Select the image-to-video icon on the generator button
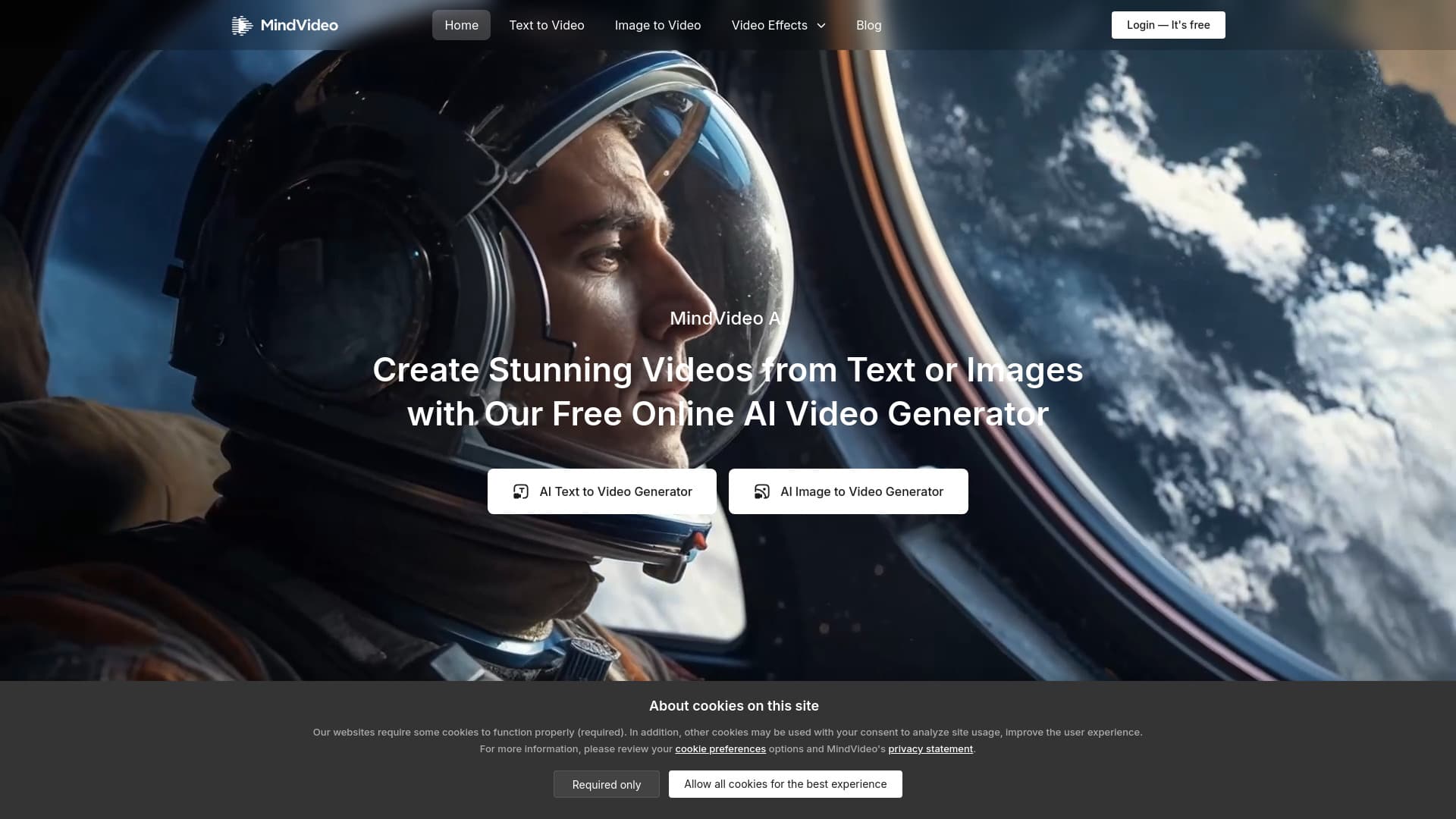Viewport: 1456px width, 819px height. click(761, 491)
